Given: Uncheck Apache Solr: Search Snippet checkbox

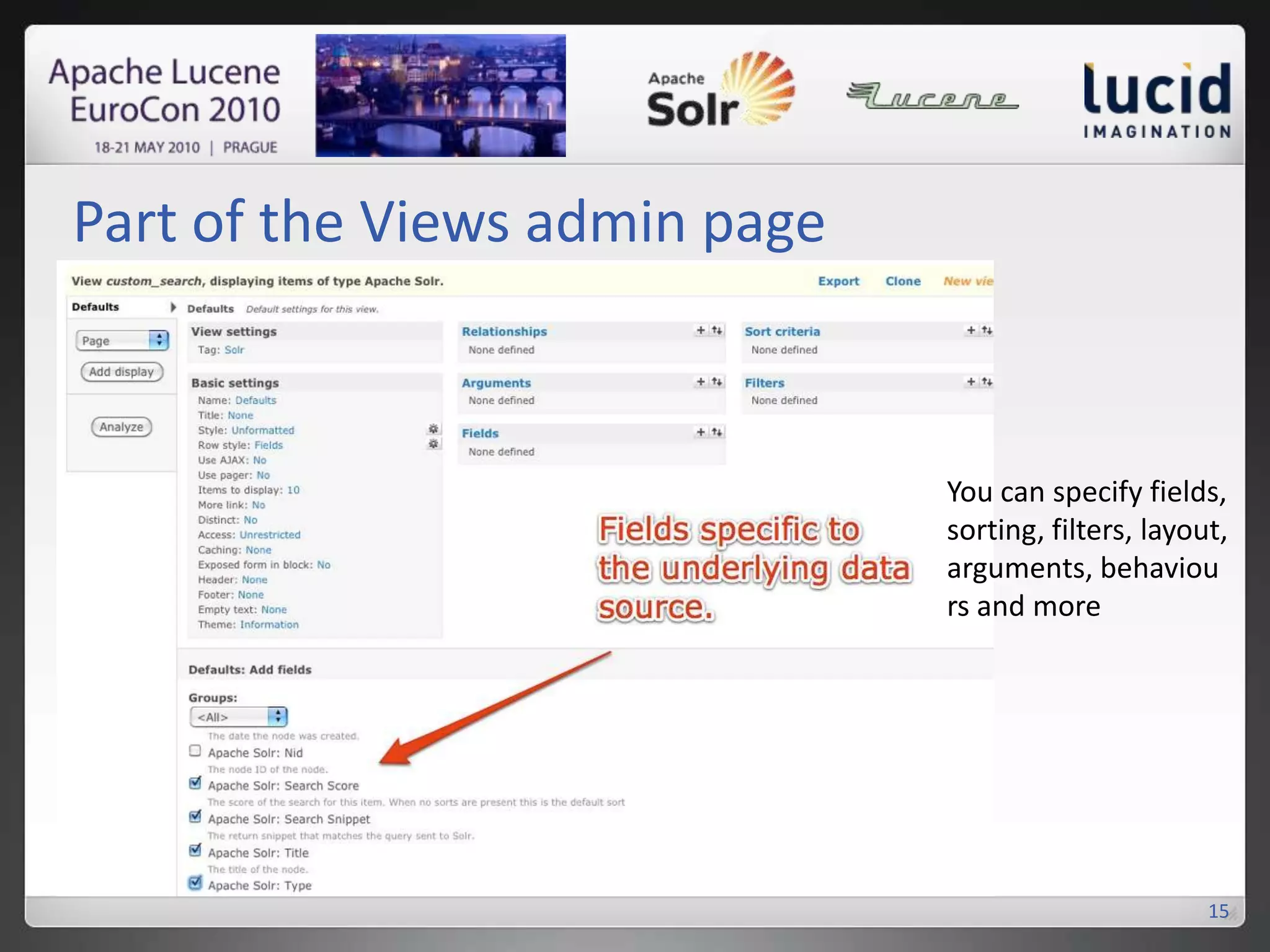Looking at the screenshot, I should coord(195,816).
